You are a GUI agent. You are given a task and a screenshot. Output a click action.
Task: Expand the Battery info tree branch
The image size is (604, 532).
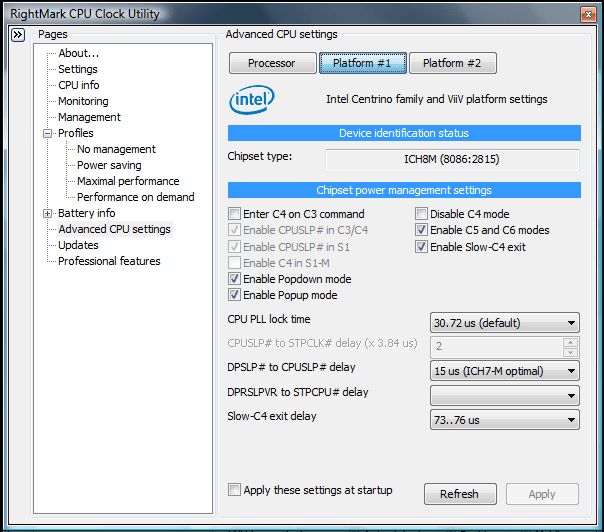pos(47,213)
